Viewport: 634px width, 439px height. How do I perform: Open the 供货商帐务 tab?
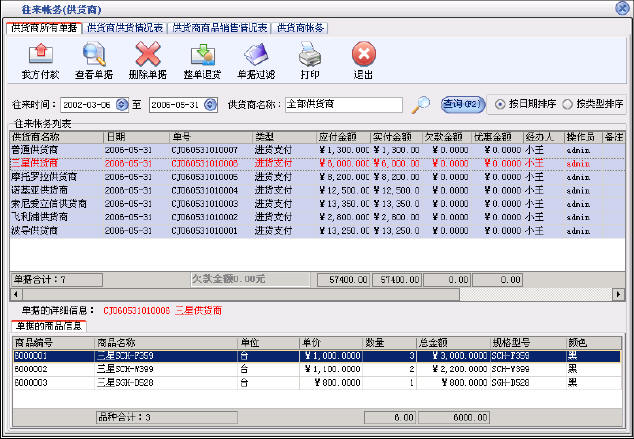(300, 28)
